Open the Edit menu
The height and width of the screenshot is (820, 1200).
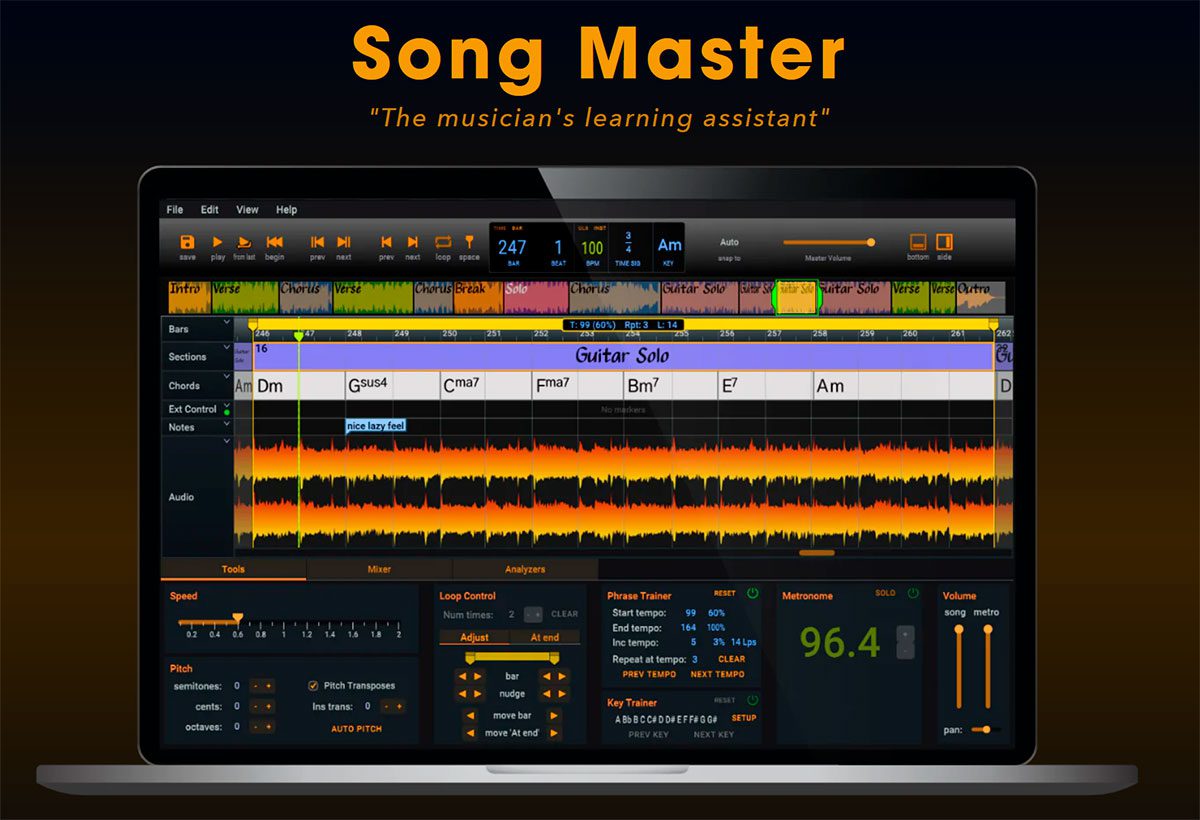click(x=210, y=210)
